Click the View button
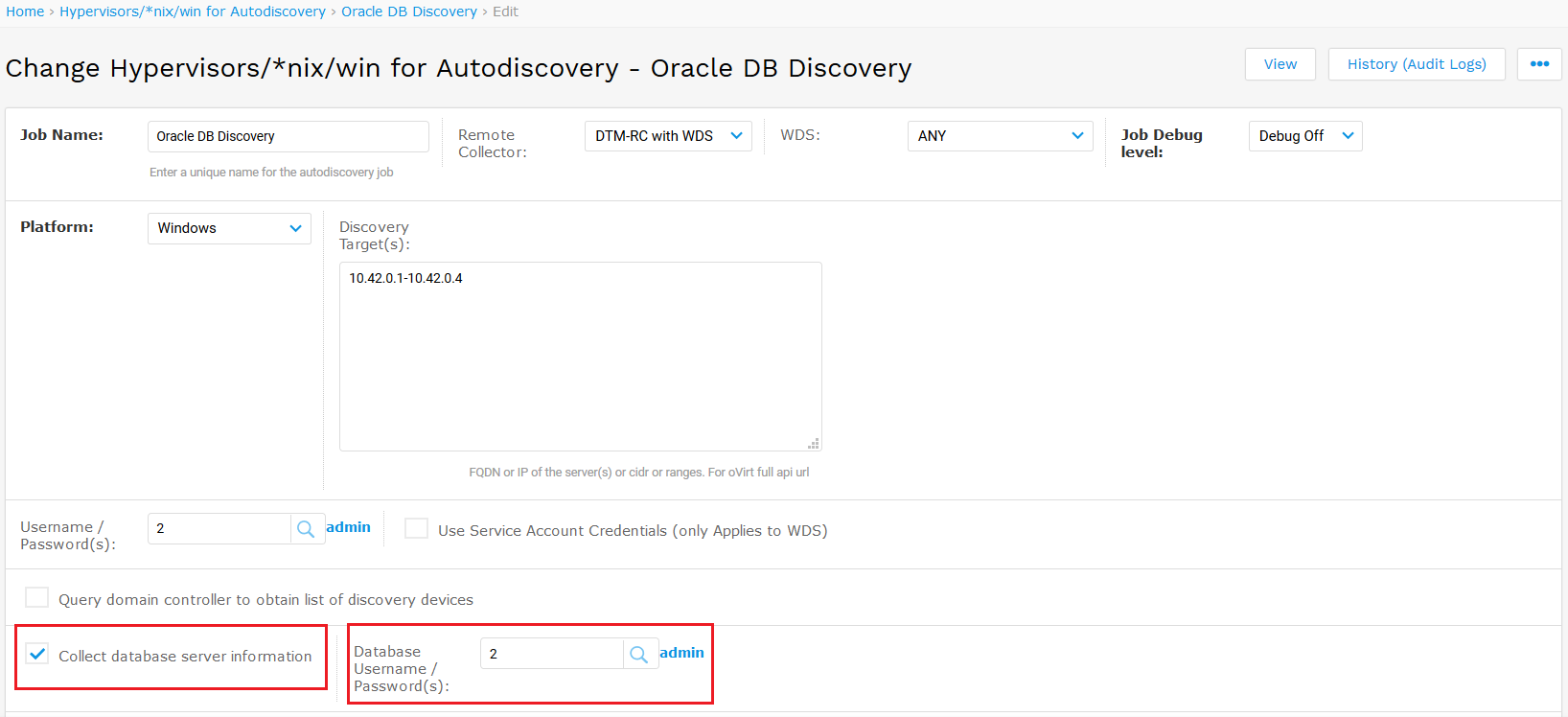Image resolution: width=1568 pixels, height=717 pixels. click(1280, 64)
